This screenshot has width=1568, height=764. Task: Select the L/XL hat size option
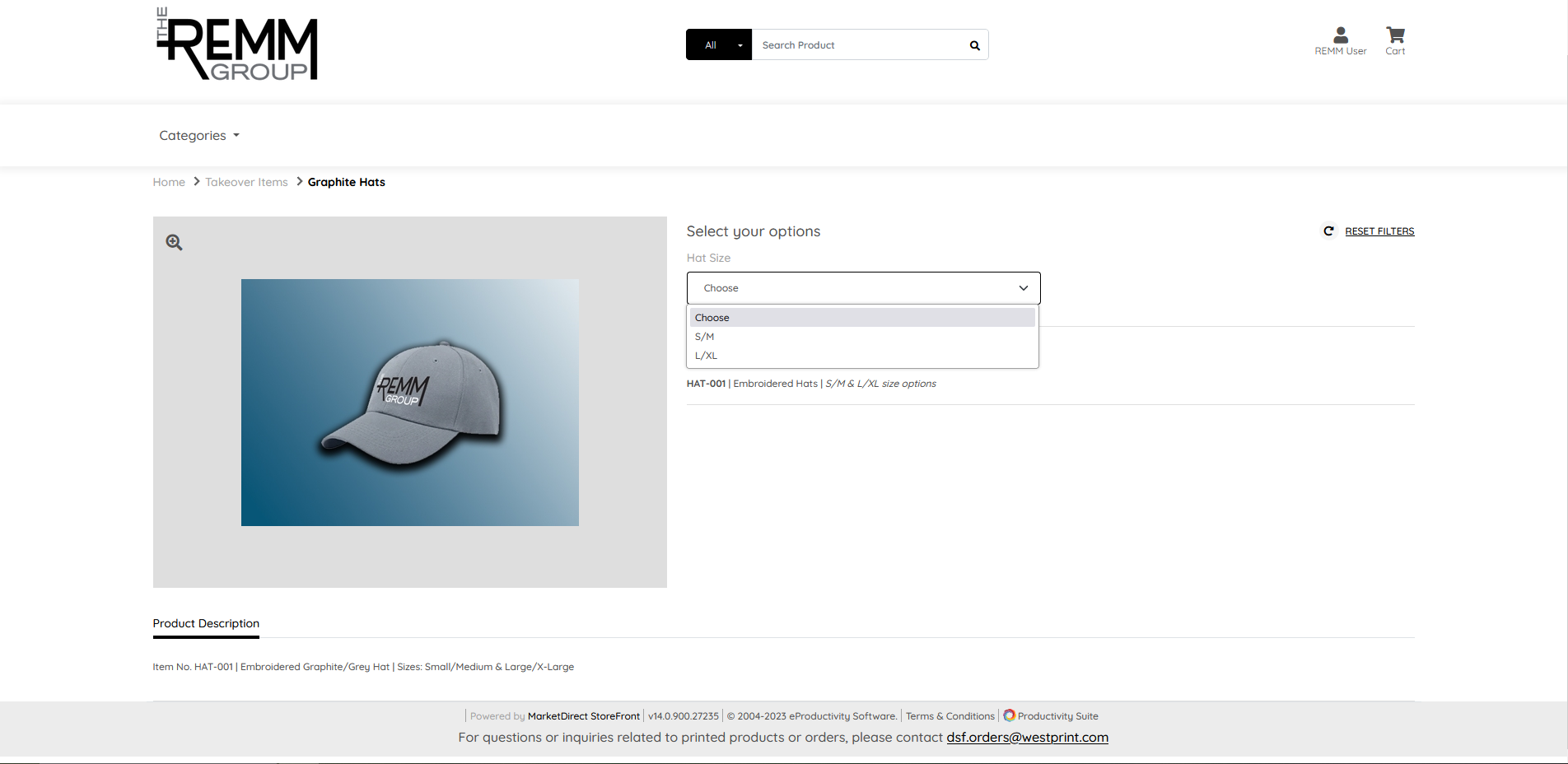tap(707, 356)
